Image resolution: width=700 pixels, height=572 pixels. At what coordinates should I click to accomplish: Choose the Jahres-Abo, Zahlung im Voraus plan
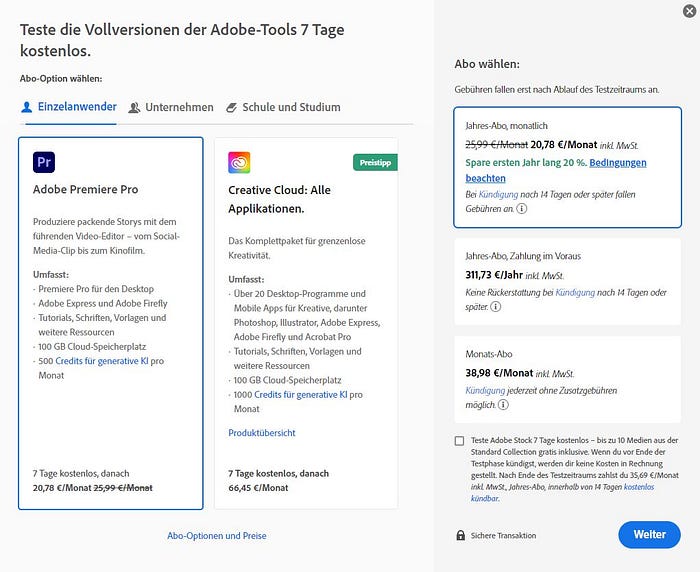click(x=567, y=280)
